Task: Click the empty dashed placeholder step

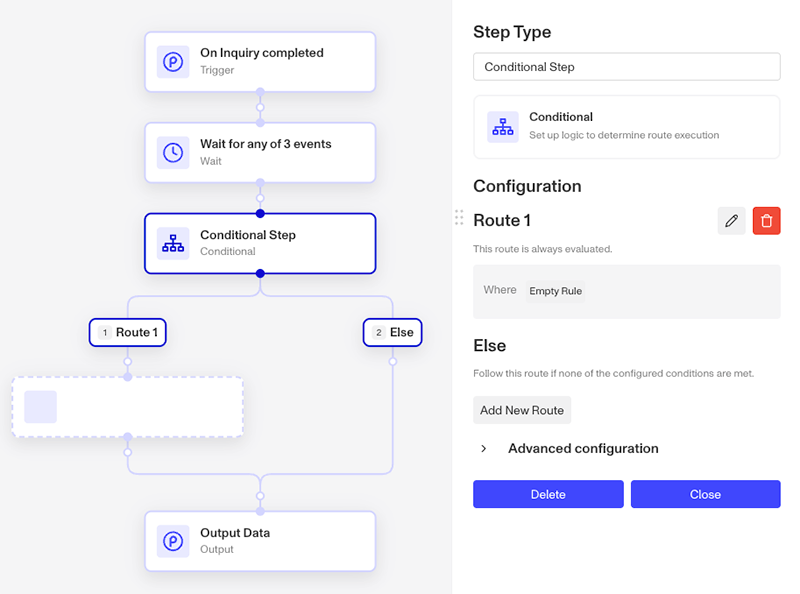Action: pyautogui.click(x=128, y=407)
